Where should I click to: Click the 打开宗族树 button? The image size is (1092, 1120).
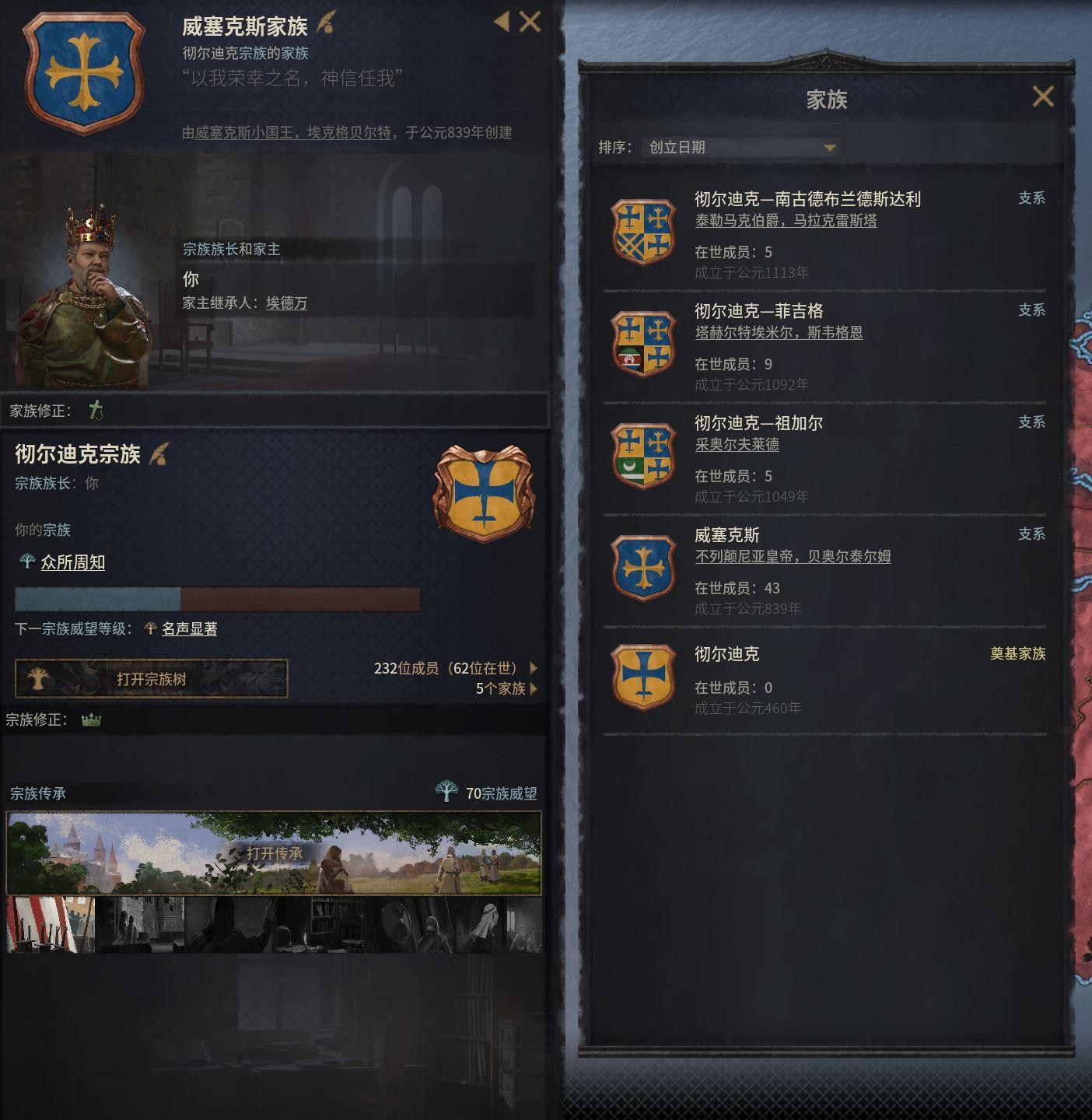(x=152, y=679)
